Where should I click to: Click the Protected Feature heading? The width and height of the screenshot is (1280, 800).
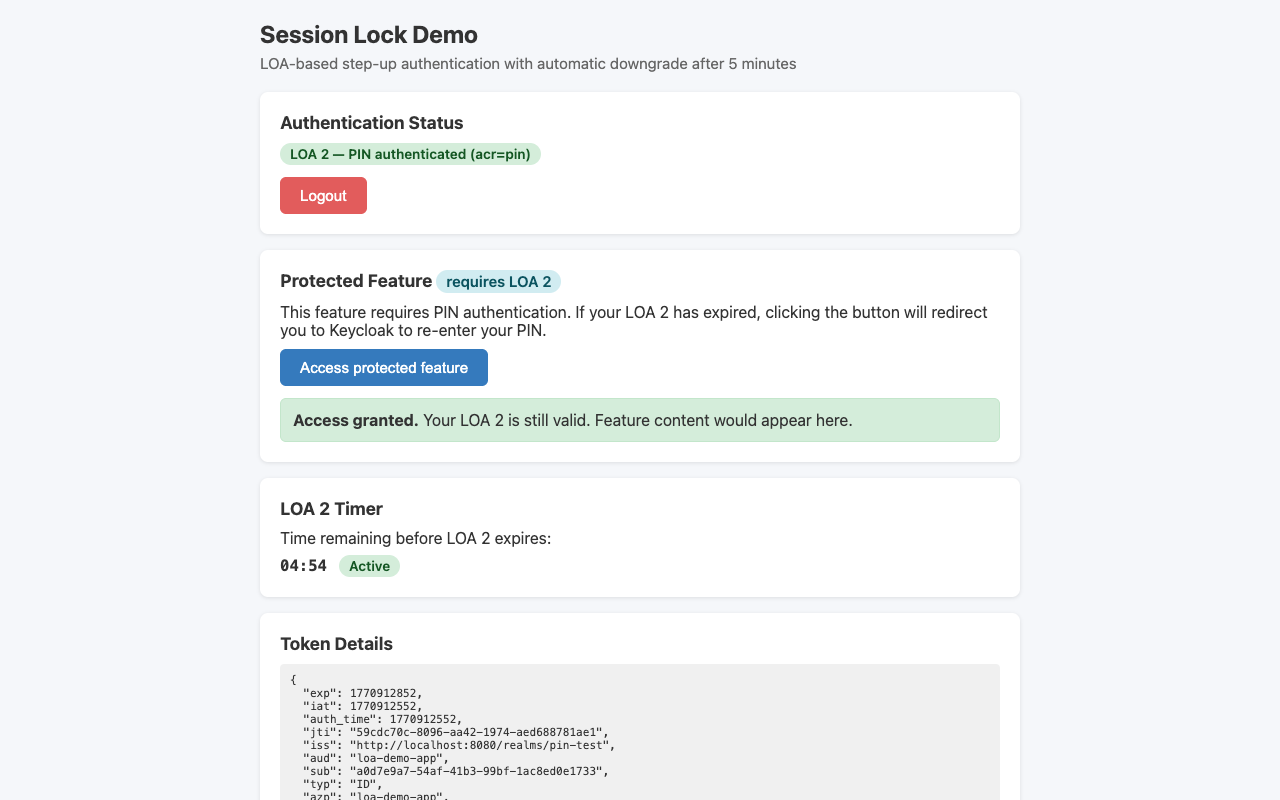click(x=356, y=281)
